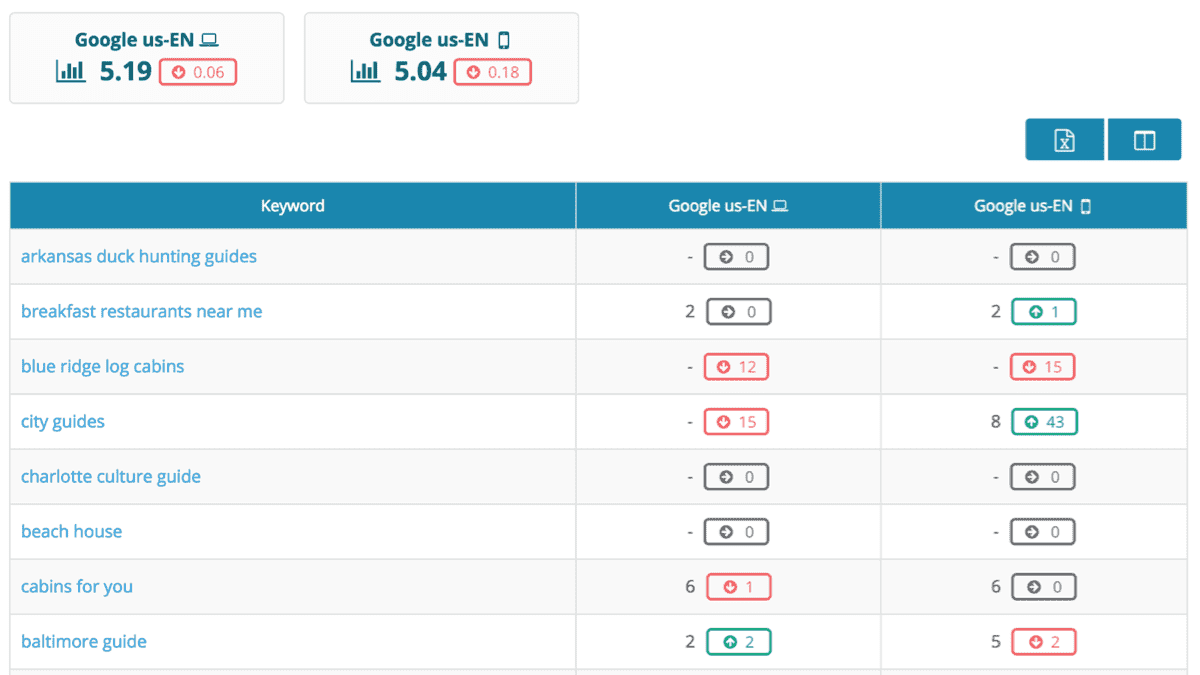Open the Google us-EN desktop summary card
This screenshot has height=675, width=1200.
pyautogui.click(x=147, y=58)
